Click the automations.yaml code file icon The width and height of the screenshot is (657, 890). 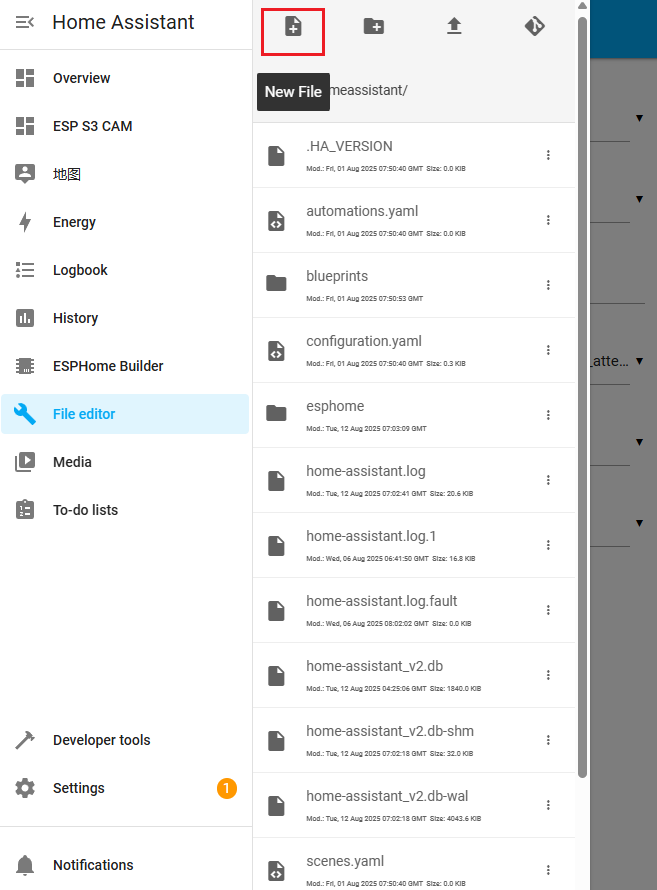coord(276,221)
